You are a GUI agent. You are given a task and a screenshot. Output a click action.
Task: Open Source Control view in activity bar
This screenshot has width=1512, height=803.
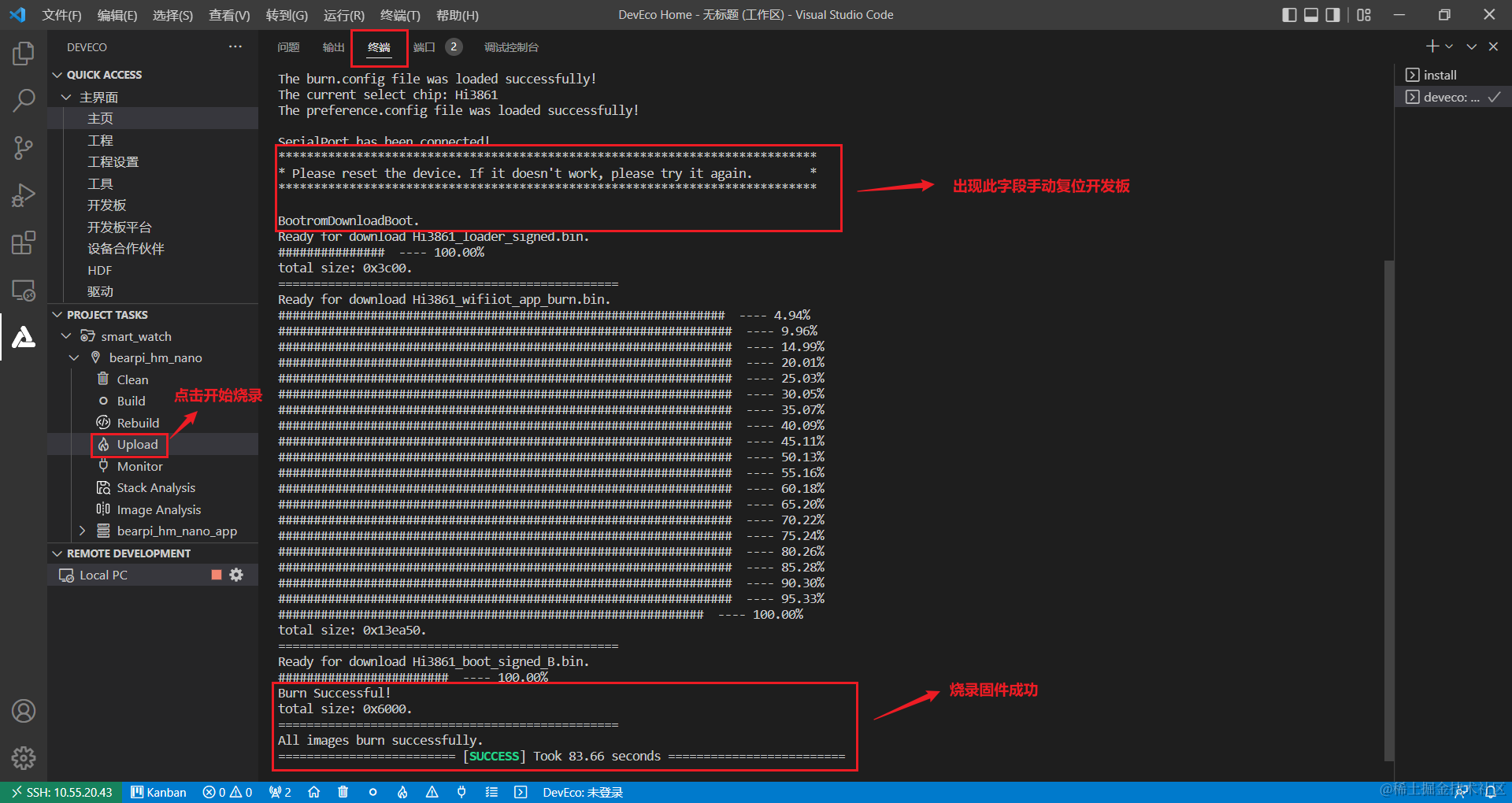[24, 148]
